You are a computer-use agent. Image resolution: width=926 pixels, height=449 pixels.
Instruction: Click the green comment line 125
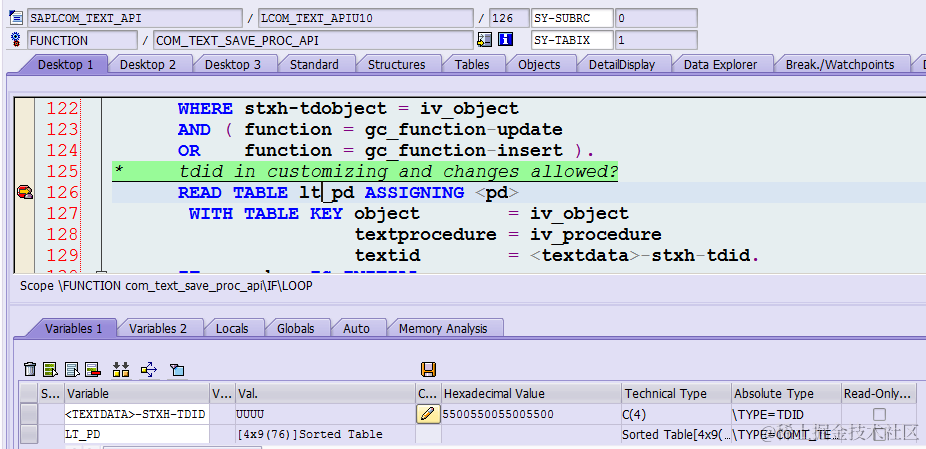tap(365, 171)
